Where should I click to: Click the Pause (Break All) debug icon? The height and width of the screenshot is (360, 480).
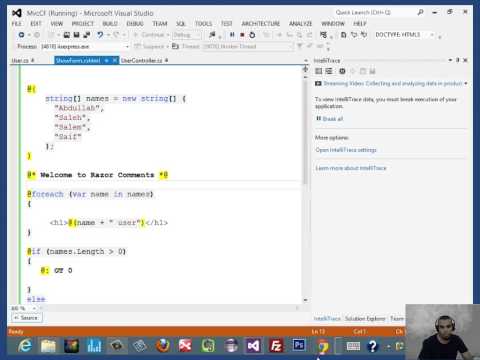tap(232, 35)
